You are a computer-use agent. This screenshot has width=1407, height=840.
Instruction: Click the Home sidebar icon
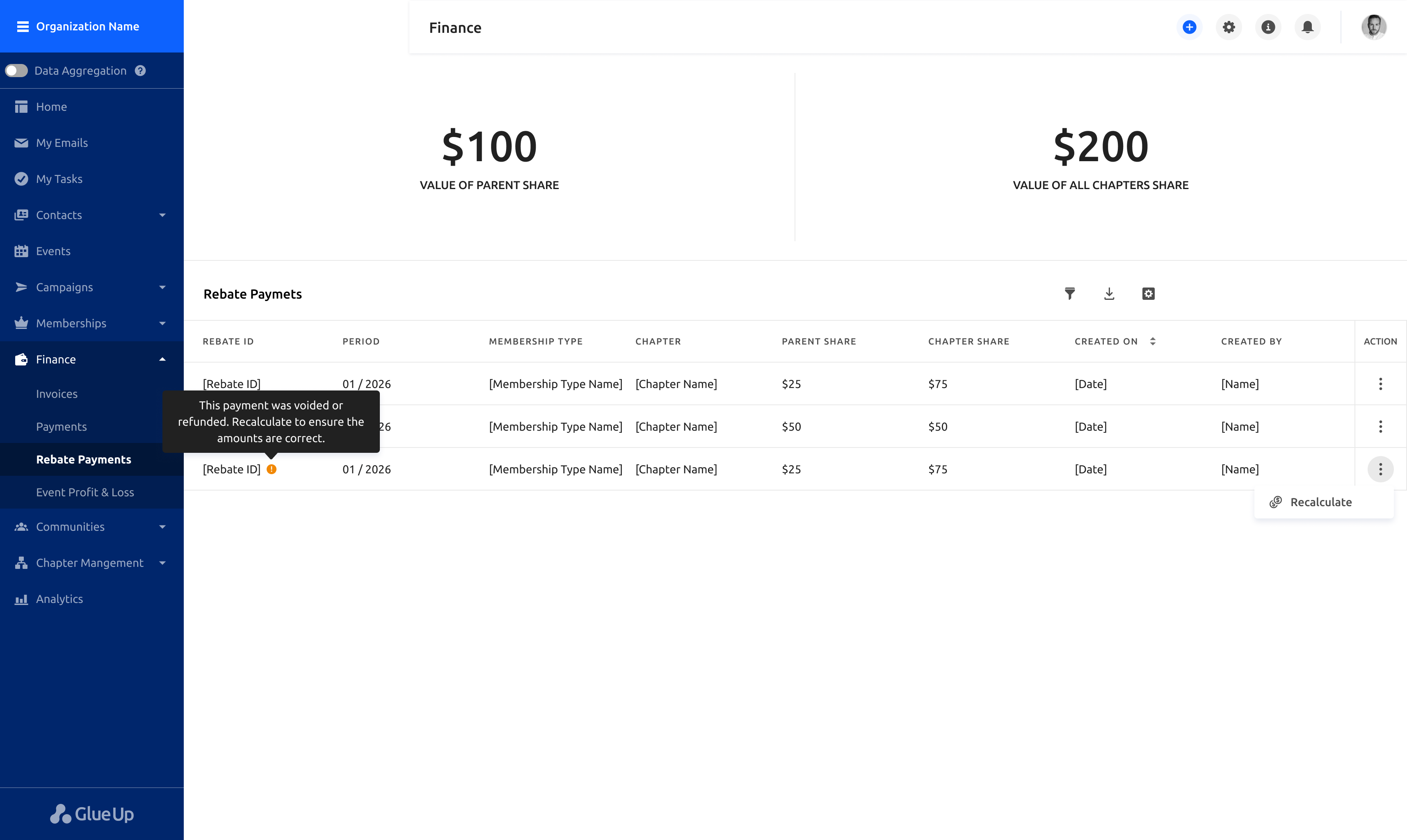pos(21,107)
